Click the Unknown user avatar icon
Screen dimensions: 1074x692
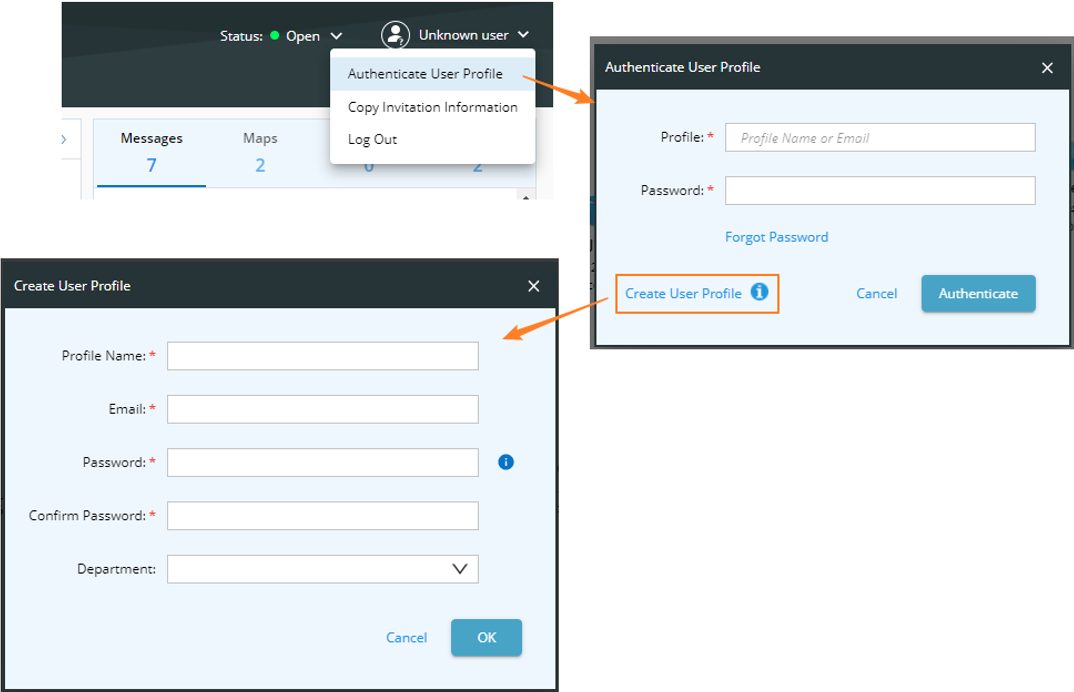[x=397, y=34]
